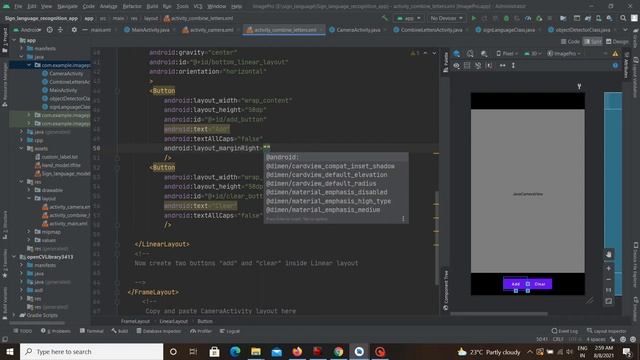The image size is (640, 360).
Task: Hide the project panel with the minus icon
Action: pyautogui.click(x=84, y=30)
